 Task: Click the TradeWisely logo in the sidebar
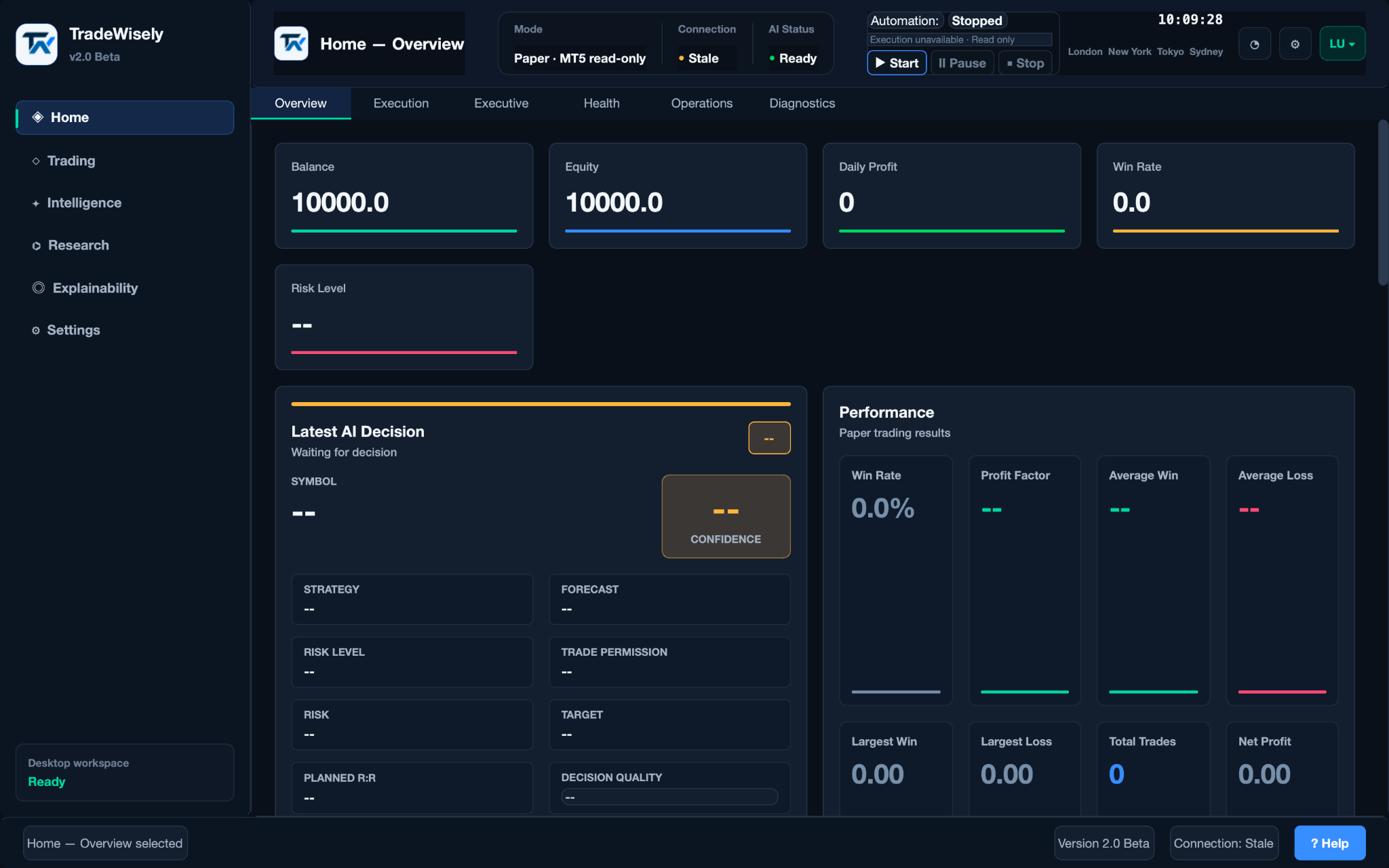point(37,44)
